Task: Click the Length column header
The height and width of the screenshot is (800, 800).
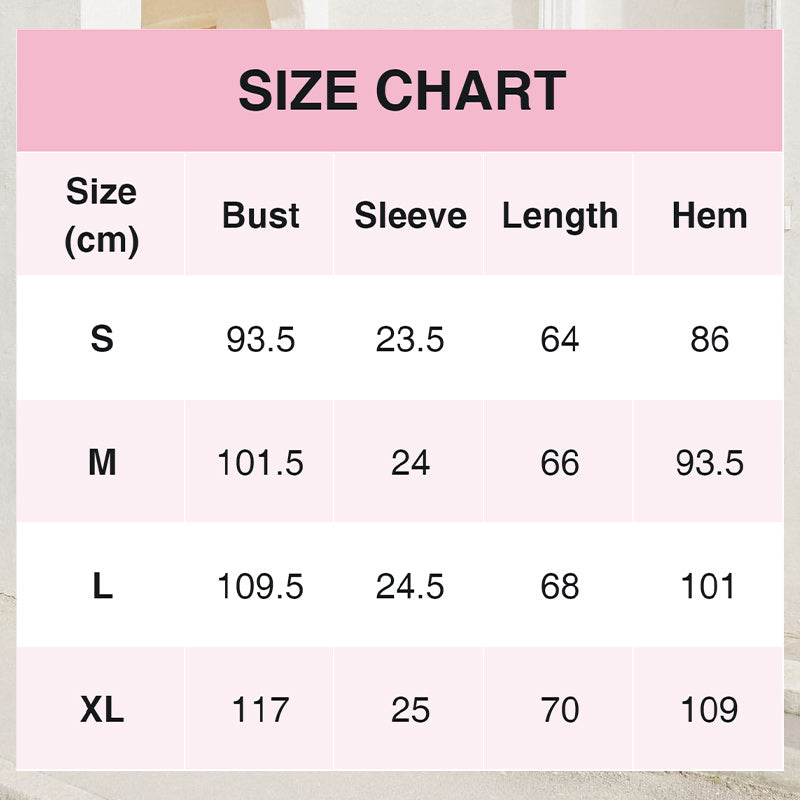Action: [x=559, y=215]
